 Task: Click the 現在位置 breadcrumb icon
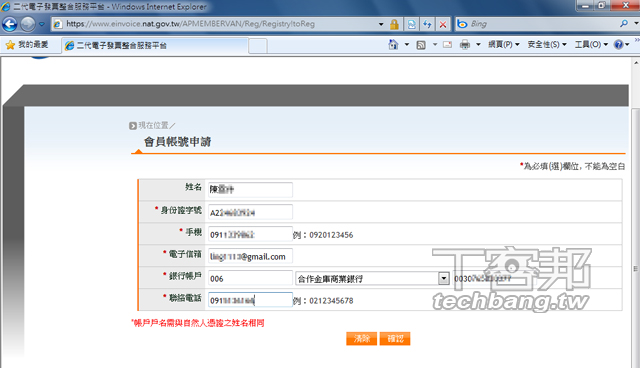point(133,126)
